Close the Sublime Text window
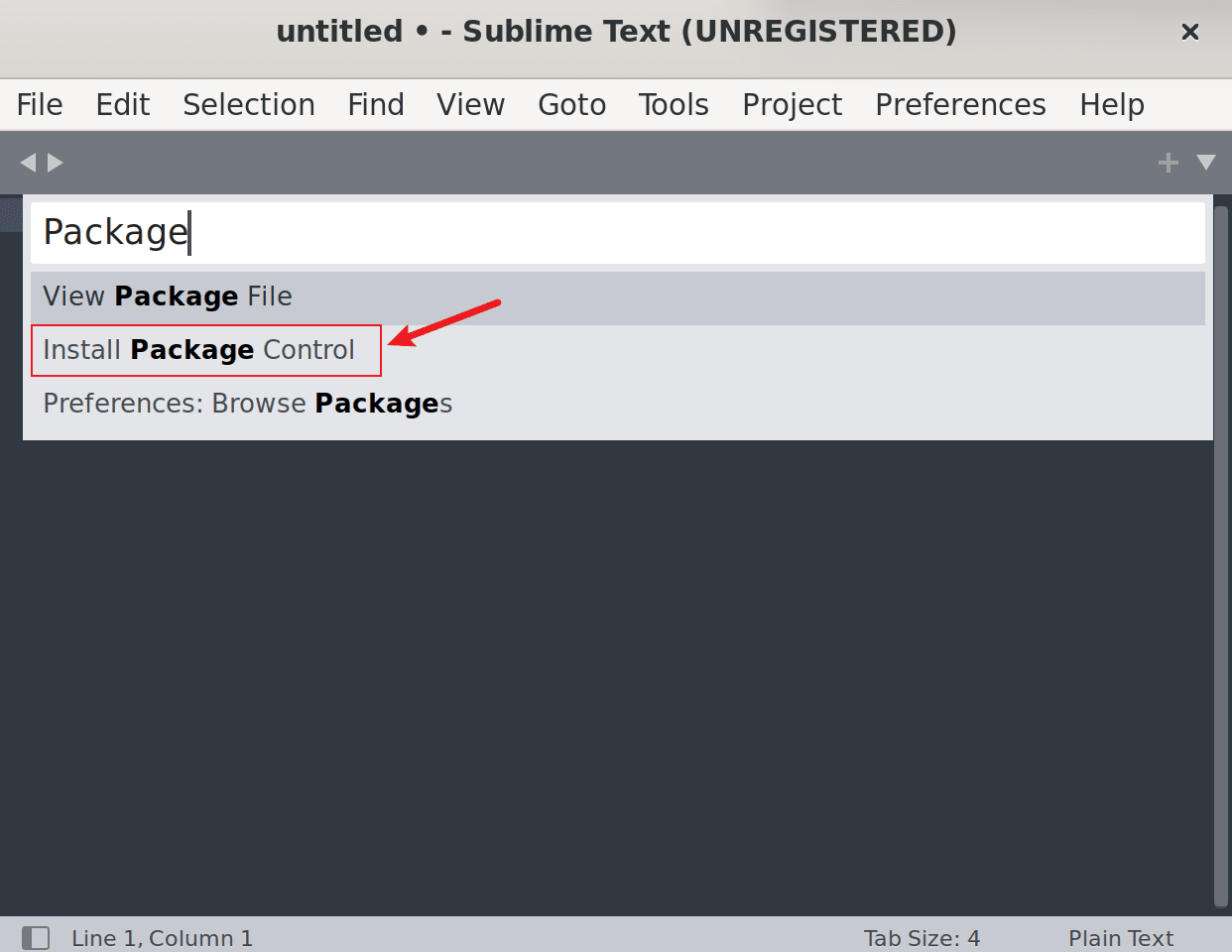 coord(1190,32)
